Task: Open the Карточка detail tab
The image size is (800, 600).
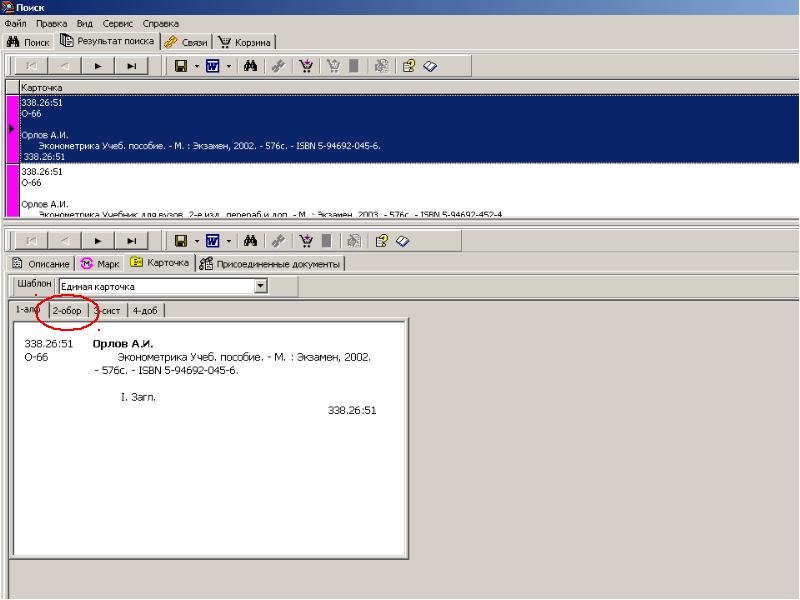Action: click(x=160, y=263)
